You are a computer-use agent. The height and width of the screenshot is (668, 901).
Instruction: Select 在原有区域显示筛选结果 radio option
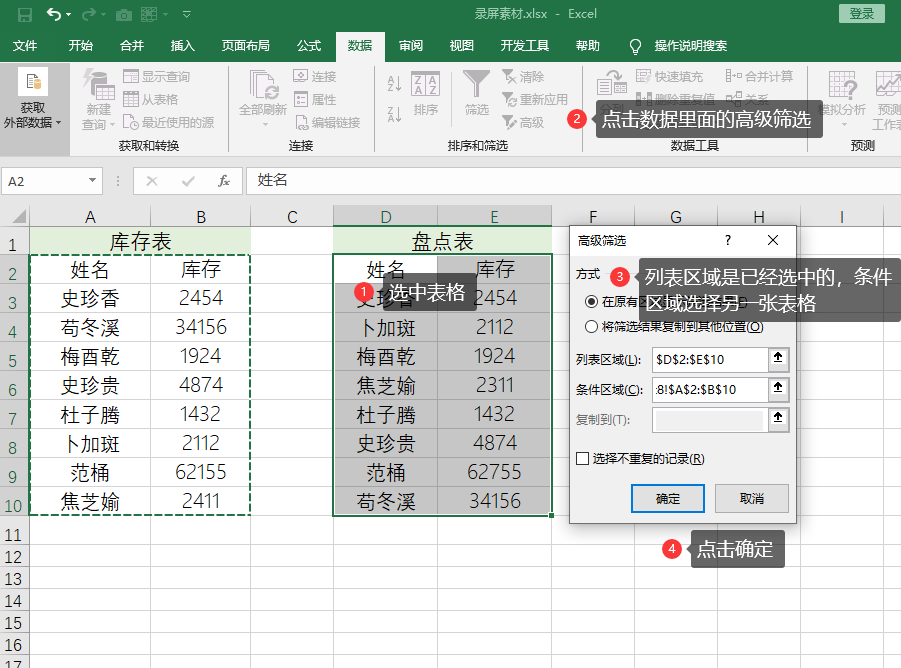[x=591, y=302]
